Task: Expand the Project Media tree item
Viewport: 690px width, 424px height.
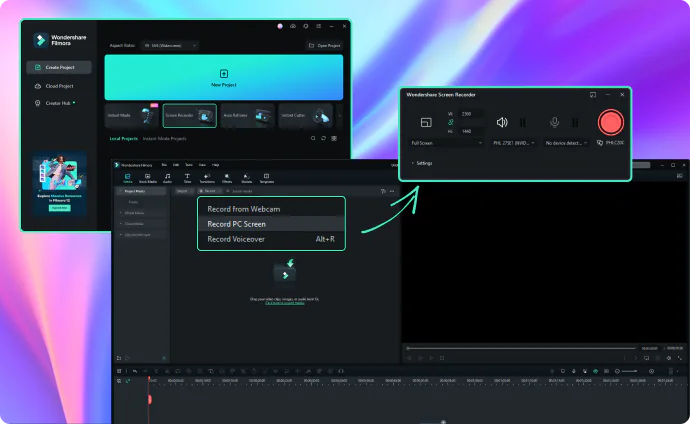Action: [x=141, y=191]
